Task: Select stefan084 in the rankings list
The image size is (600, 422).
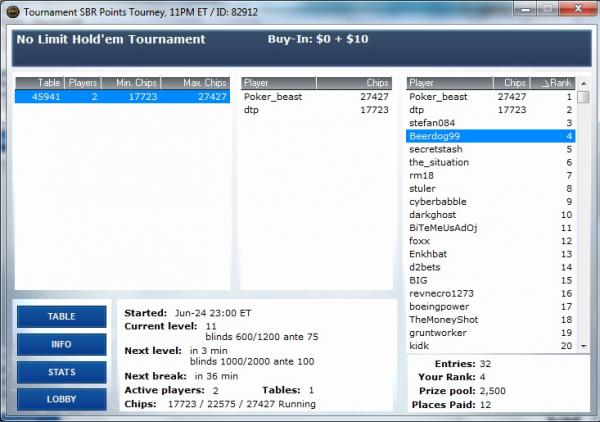Action: coord(432,123)
